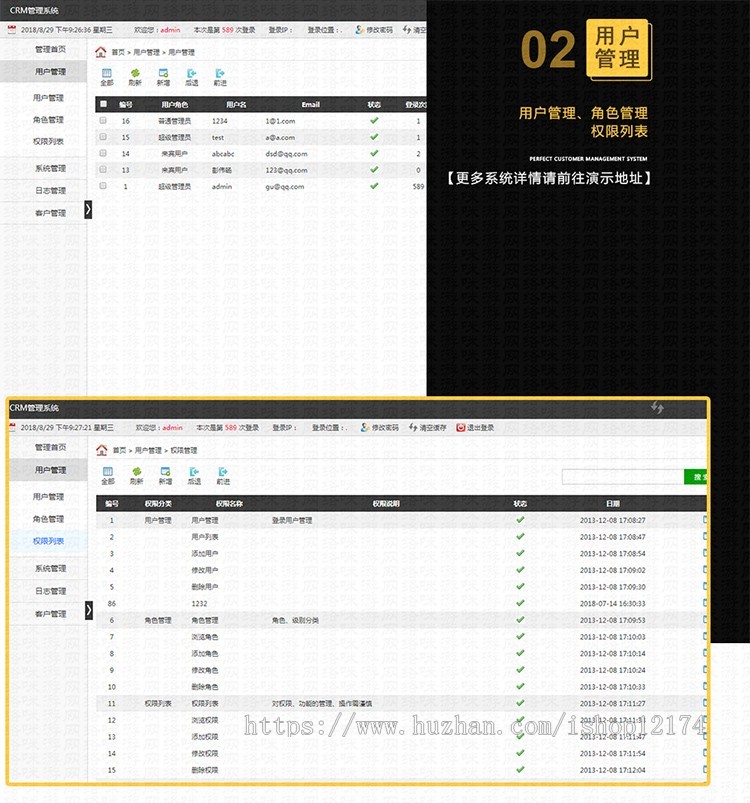Expand 日志管理 section in lower window sidebar
This screenshot has height=803, width=750.
pos(48,591)
